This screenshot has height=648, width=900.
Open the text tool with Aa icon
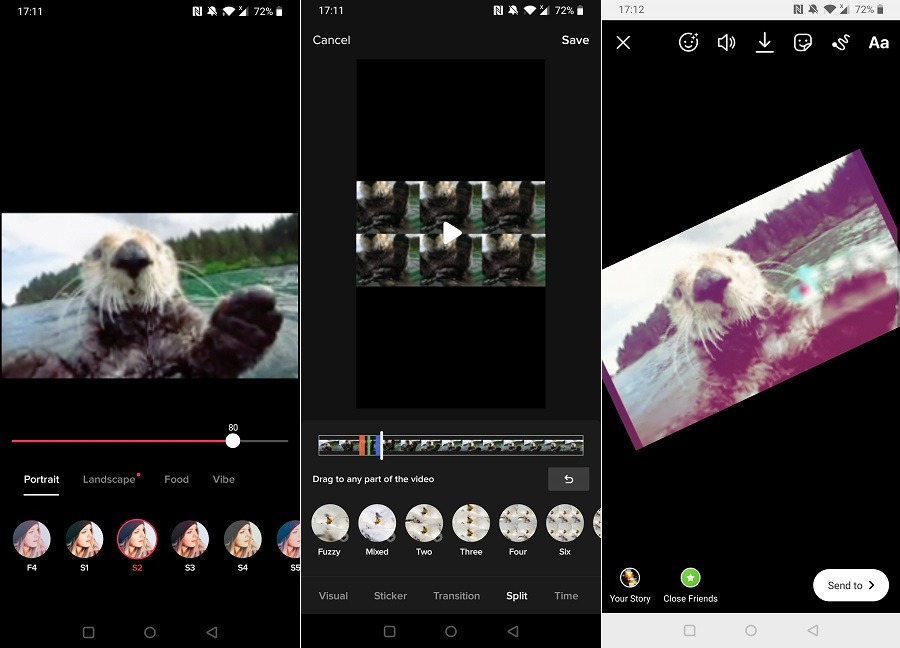pos(878,43)
